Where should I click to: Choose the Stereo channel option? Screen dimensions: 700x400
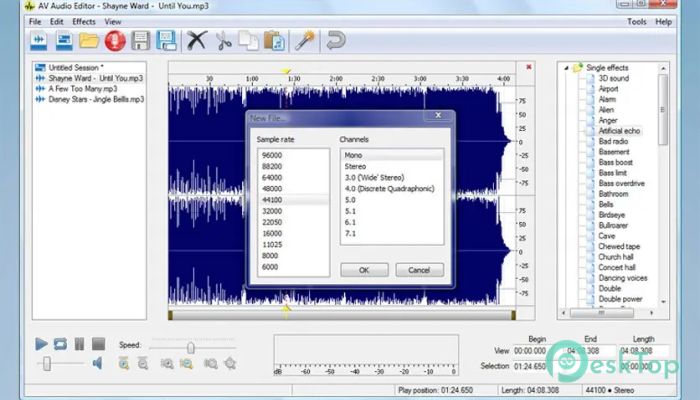coord(392,167)
